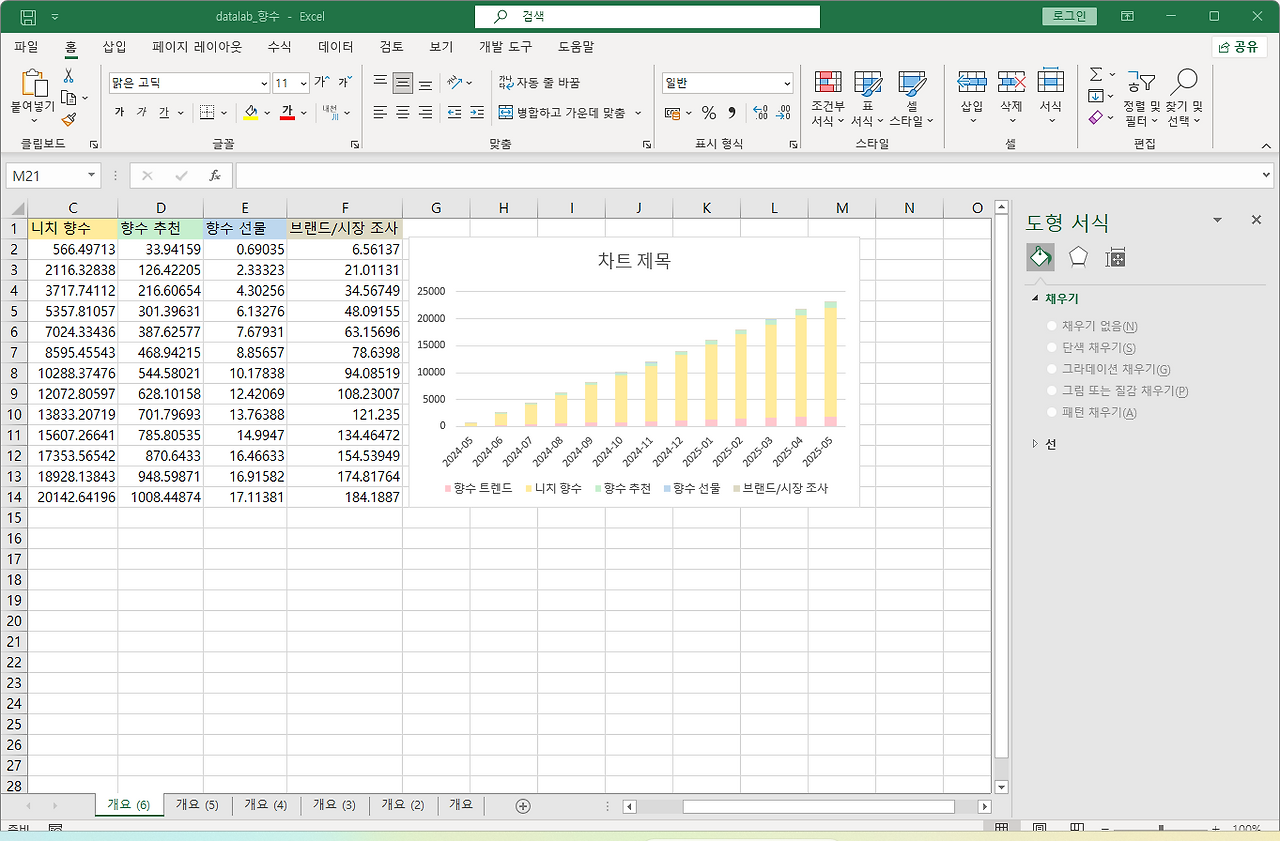Viewport: 1280px width, 841px height.
Task: Click the percent style icon
Action: 708,113
